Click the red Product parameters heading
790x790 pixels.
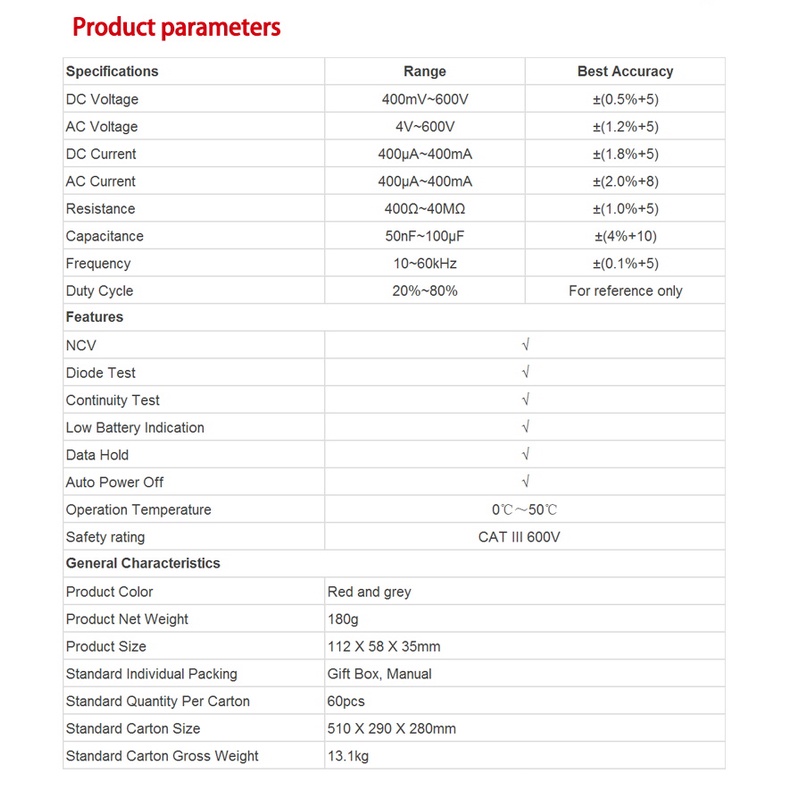176,27
